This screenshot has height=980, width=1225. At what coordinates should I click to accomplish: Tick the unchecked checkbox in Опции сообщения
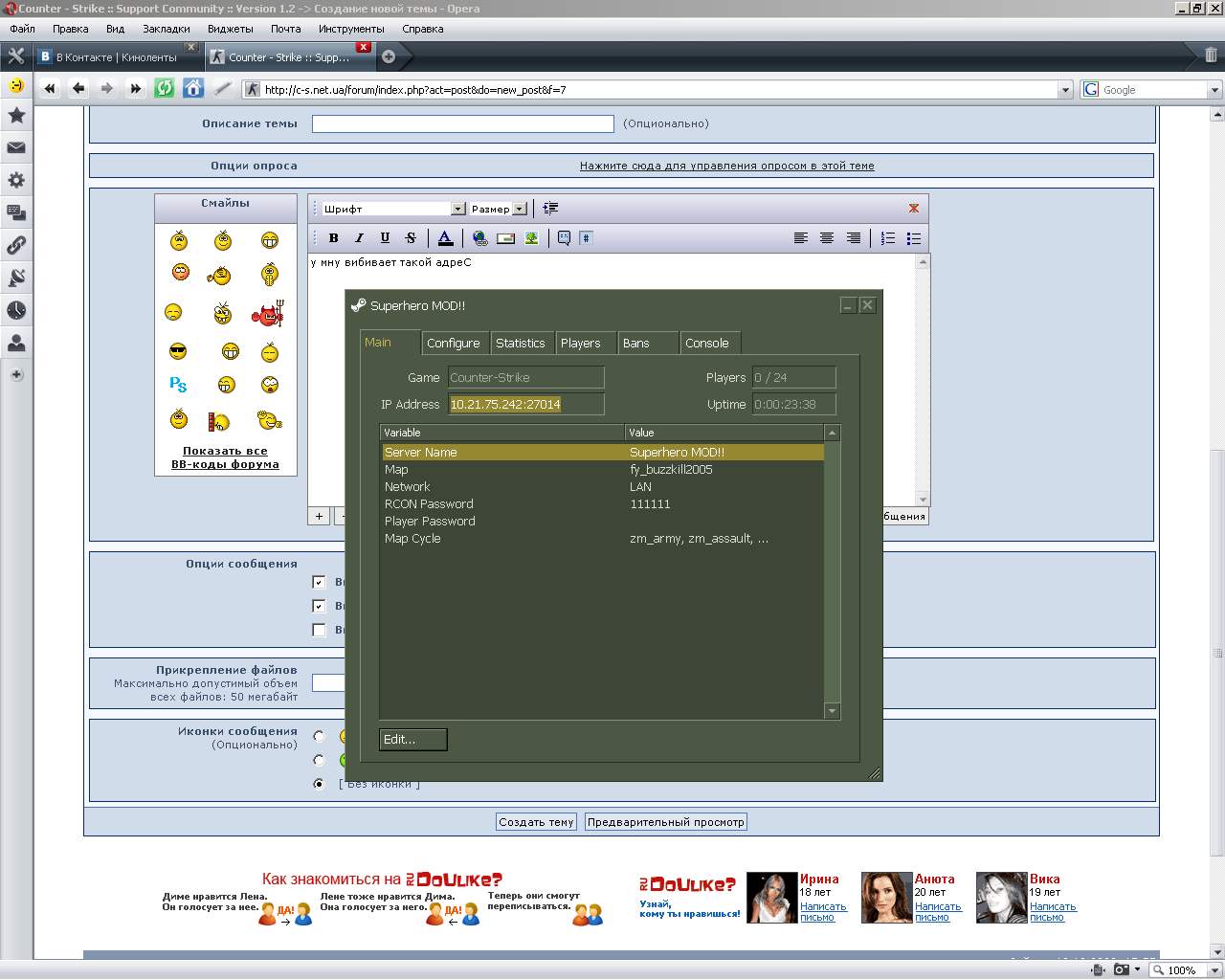click(x=319, y=630)
